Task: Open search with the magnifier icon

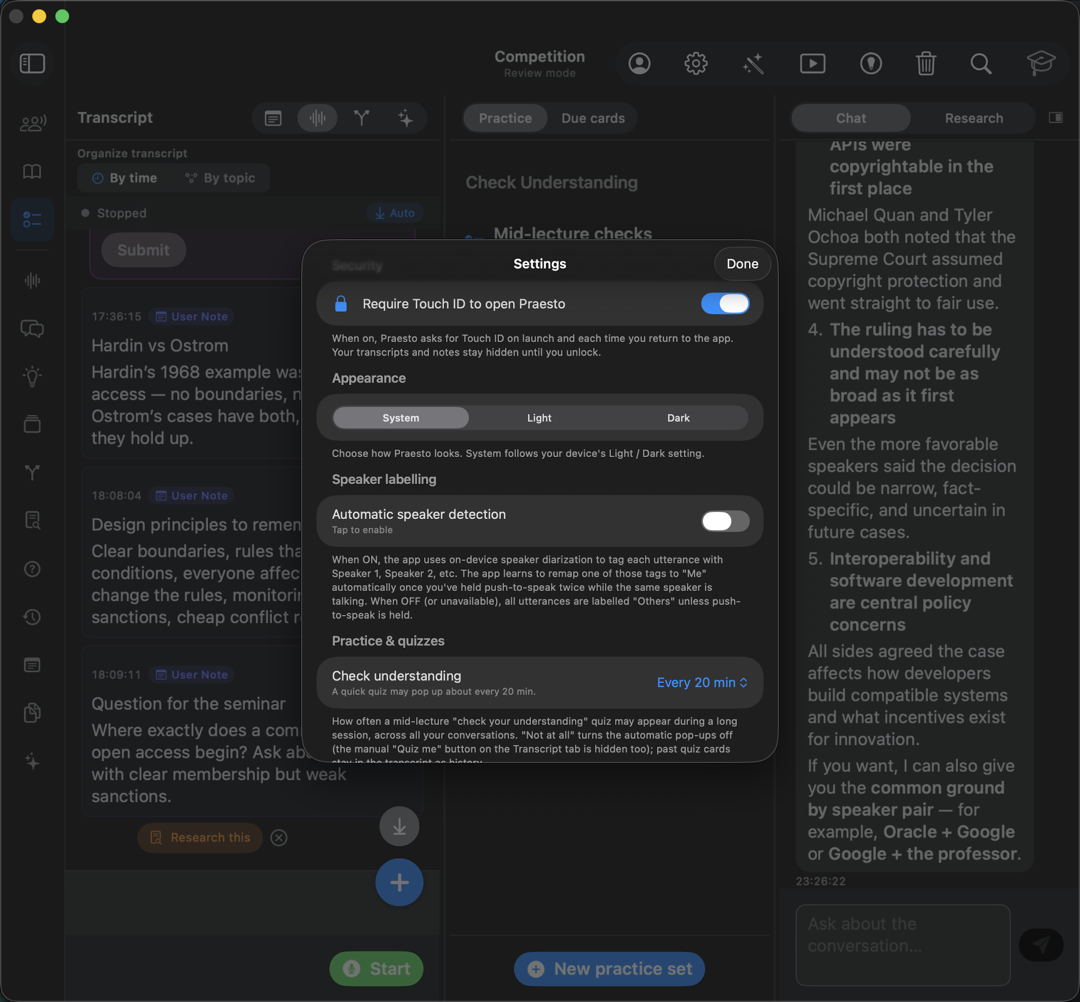Action: (x=981, y=63)
